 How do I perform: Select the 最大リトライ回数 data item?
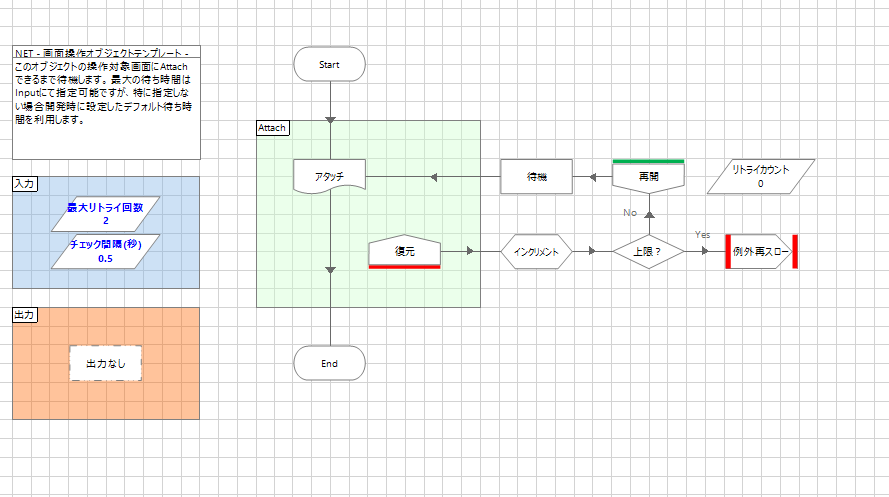[x=105, y=214]
